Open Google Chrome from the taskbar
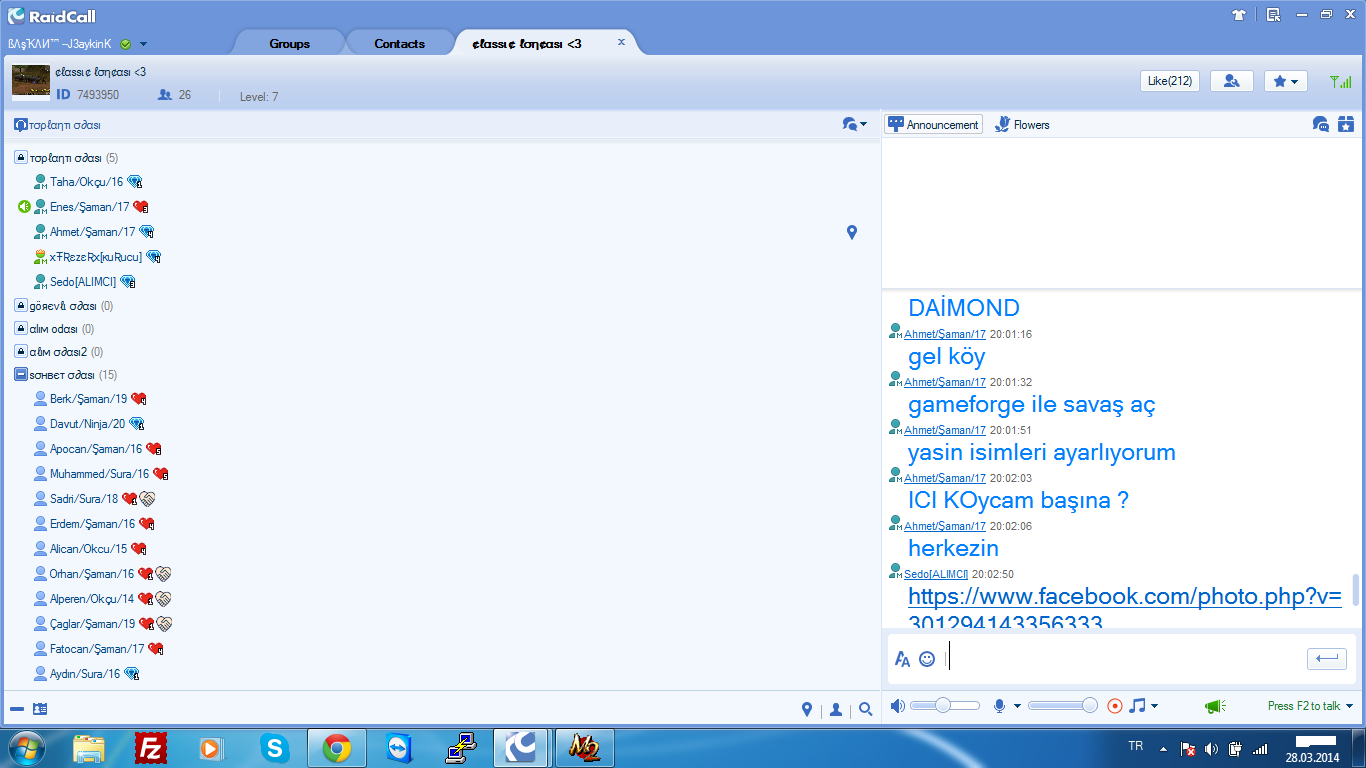This screenshot has height=768, width=1366. pos(337,748)
